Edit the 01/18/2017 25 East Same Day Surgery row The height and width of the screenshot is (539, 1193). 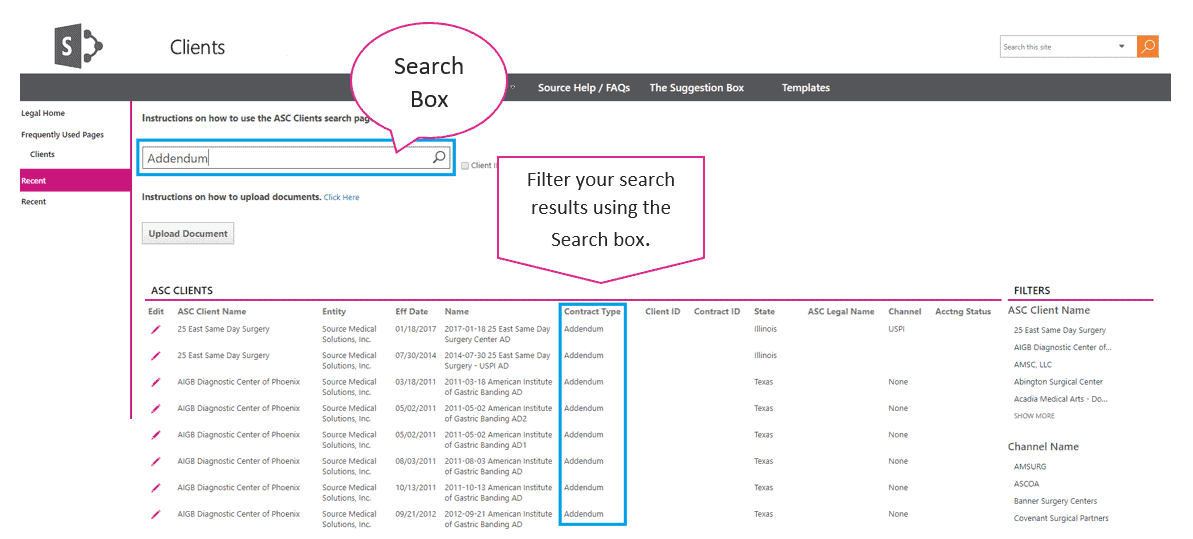(x=156, y=330)
